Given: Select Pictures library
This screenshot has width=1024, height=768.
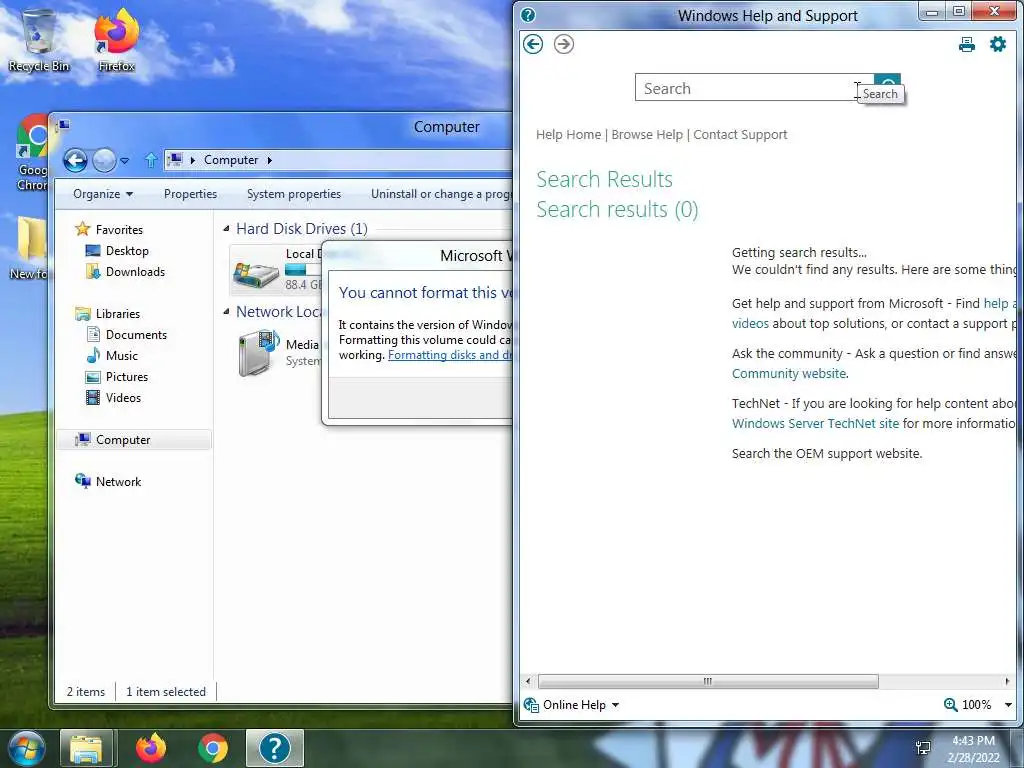Looking at the screenshot, I should point(127,377).
